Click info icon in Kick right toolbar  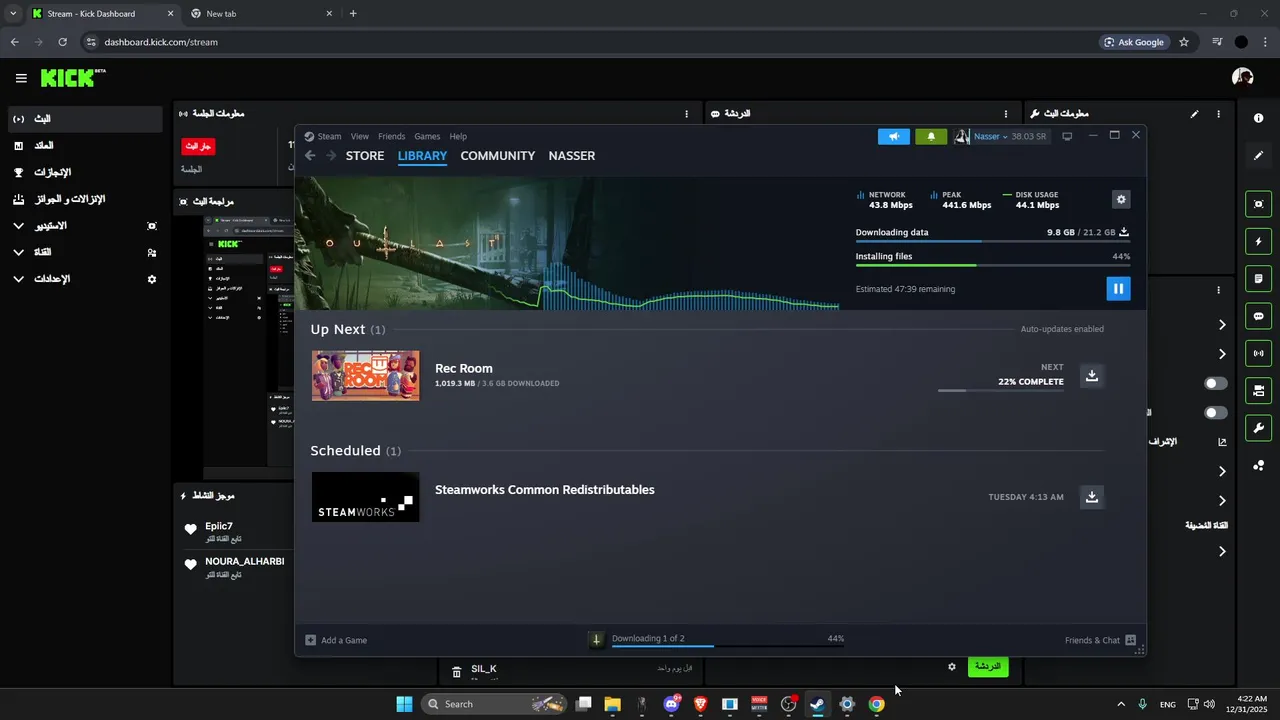point(1258,118)
